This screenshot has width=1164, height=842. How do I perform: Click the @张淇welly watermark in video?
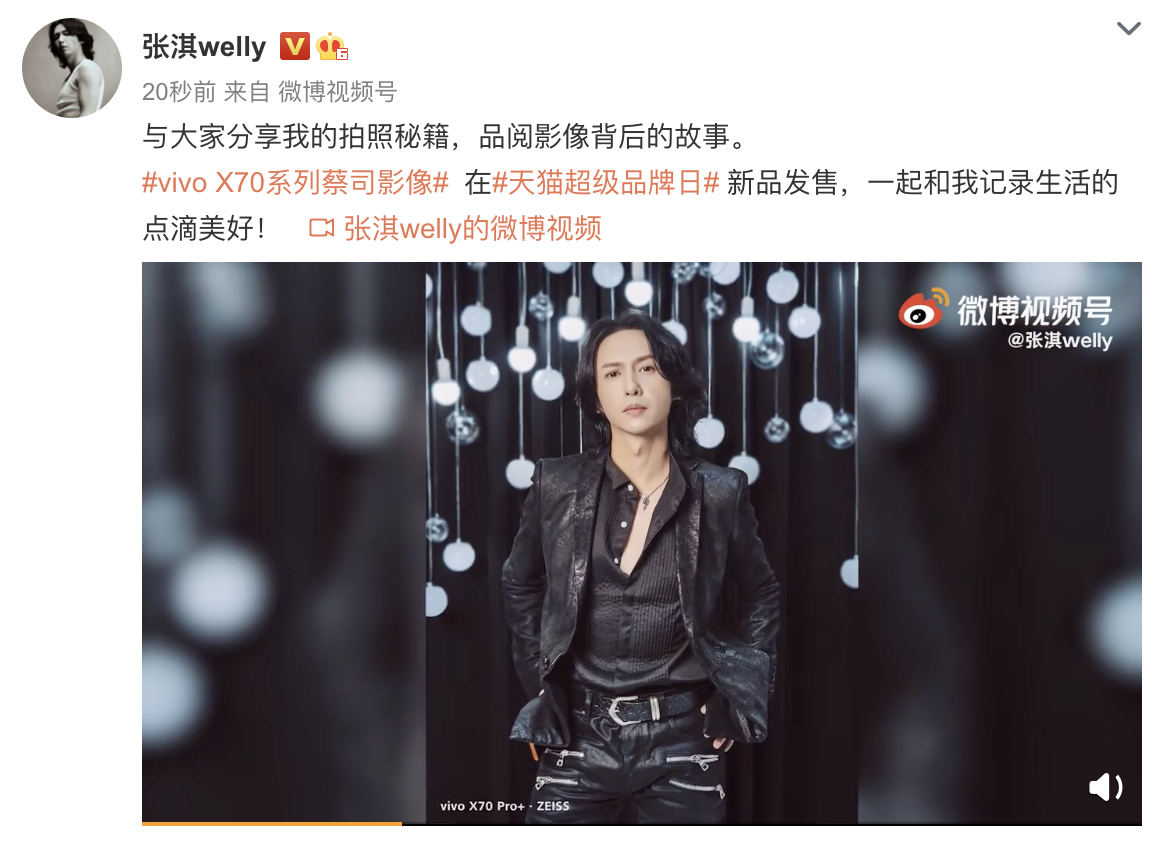1059,341
